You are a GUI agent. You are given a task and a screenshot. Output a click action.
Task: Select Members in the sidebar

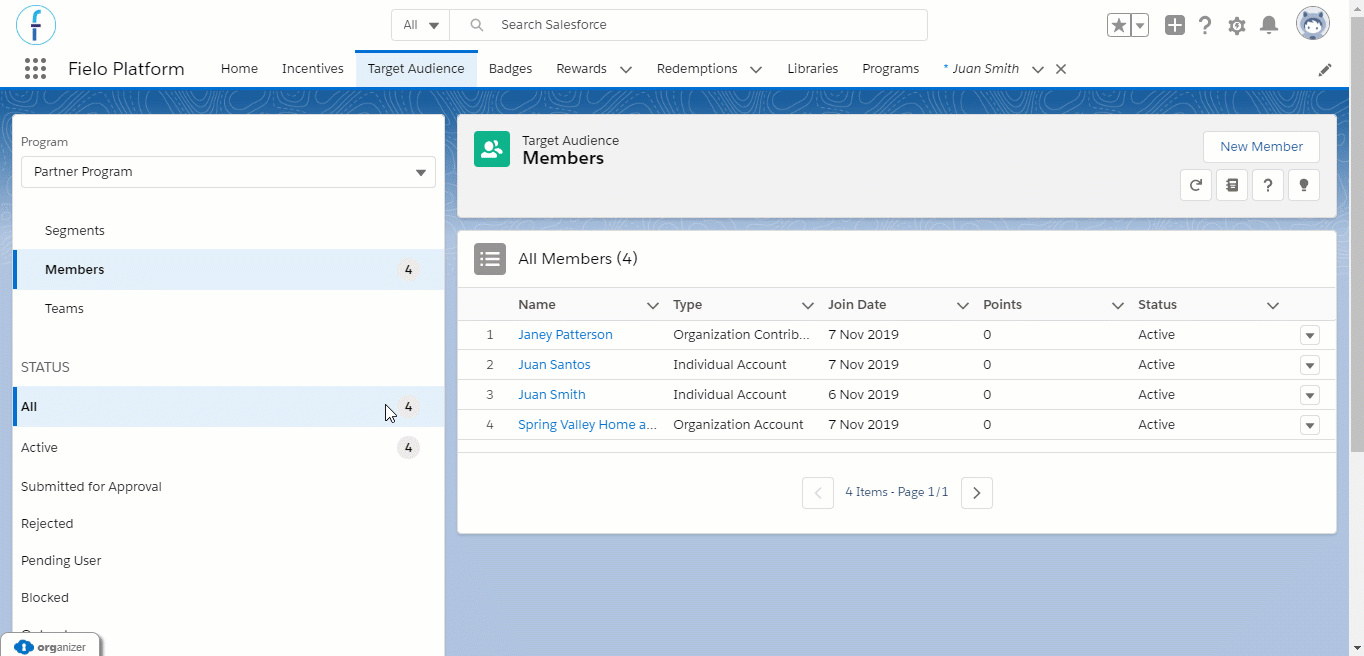pyautogui.click(x=229, y=270)
